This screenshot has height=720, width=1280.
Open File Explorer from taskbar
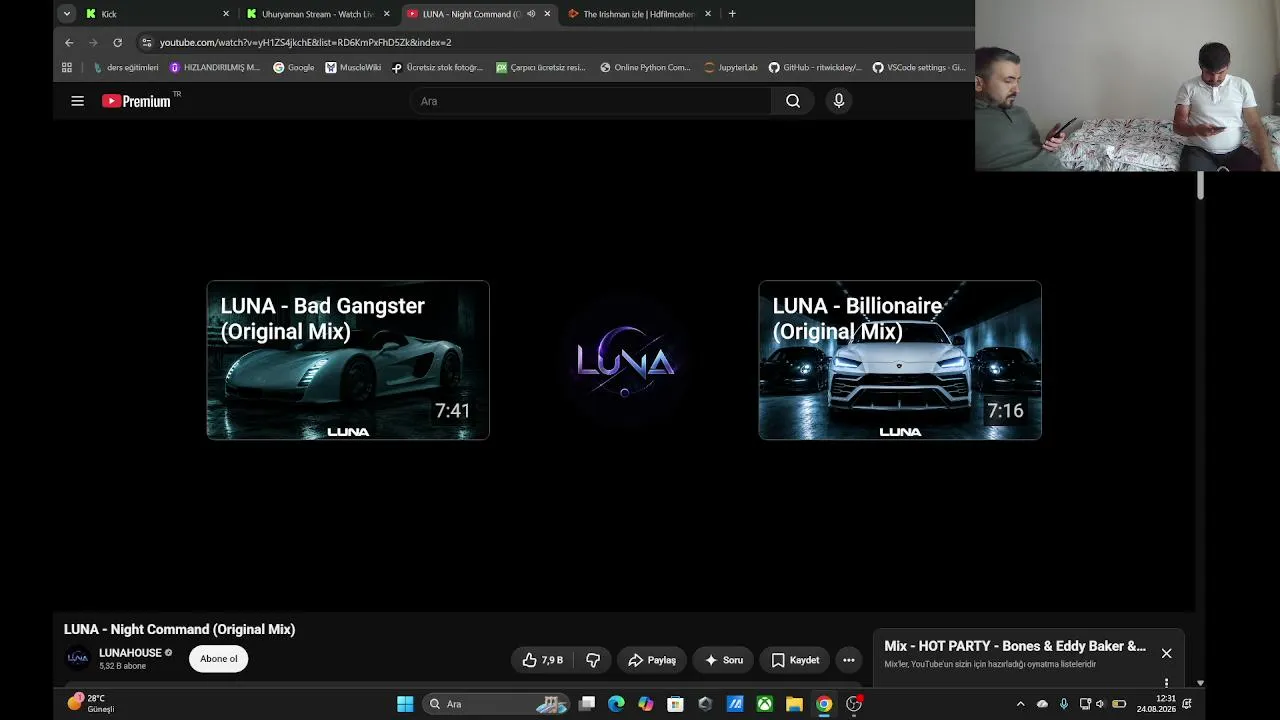pos(794,704)
